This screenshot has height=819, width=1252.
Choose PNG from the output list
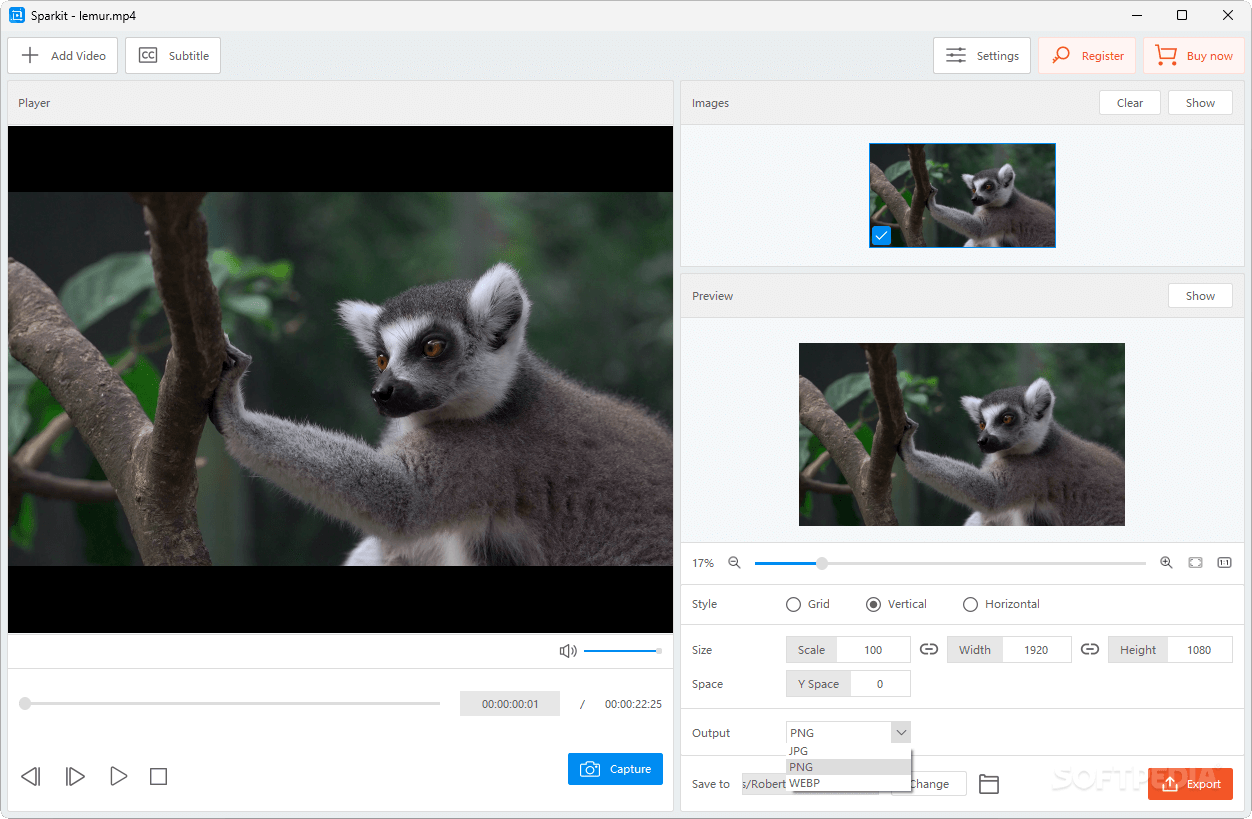[x=848, y=767]
